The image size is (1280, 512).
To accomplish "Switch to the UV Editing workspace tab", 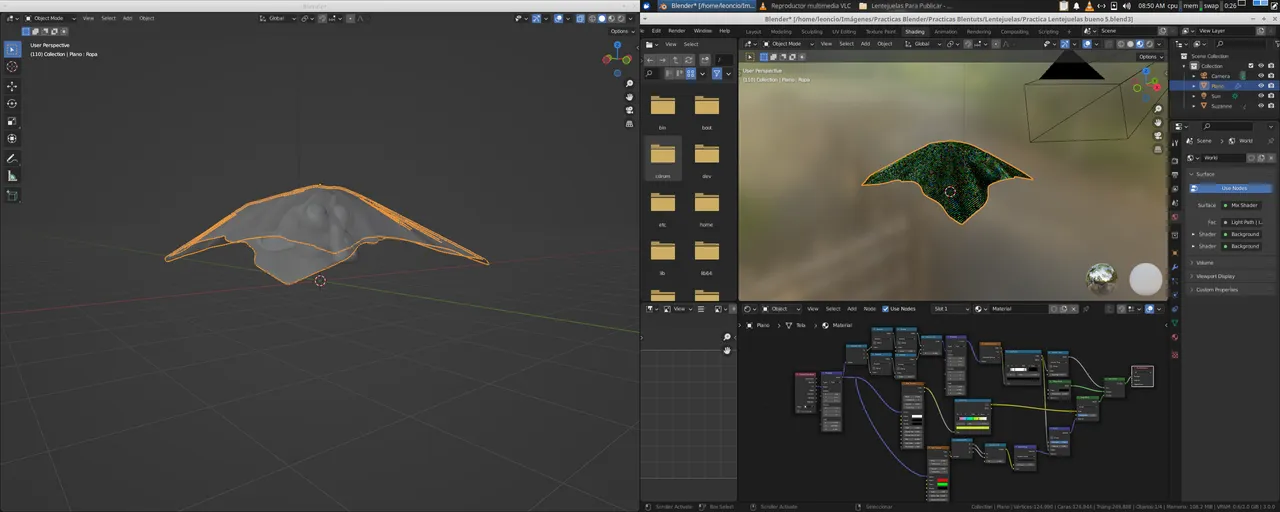I will pyautogui.click(x=845, y=31).
